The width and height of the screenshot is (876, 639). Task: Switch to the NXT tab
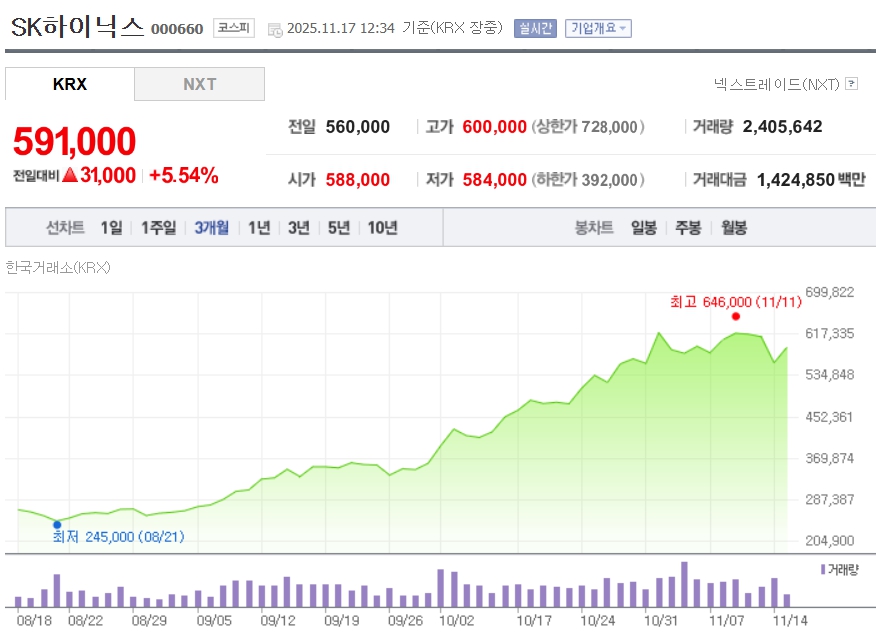coord(199,84)
